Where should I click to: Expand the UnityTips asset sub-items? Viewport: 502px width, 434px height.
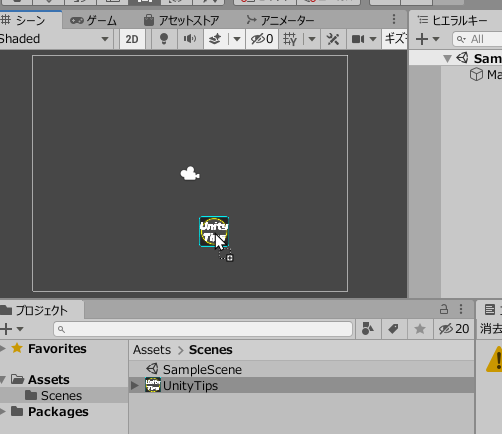point(135,386)
